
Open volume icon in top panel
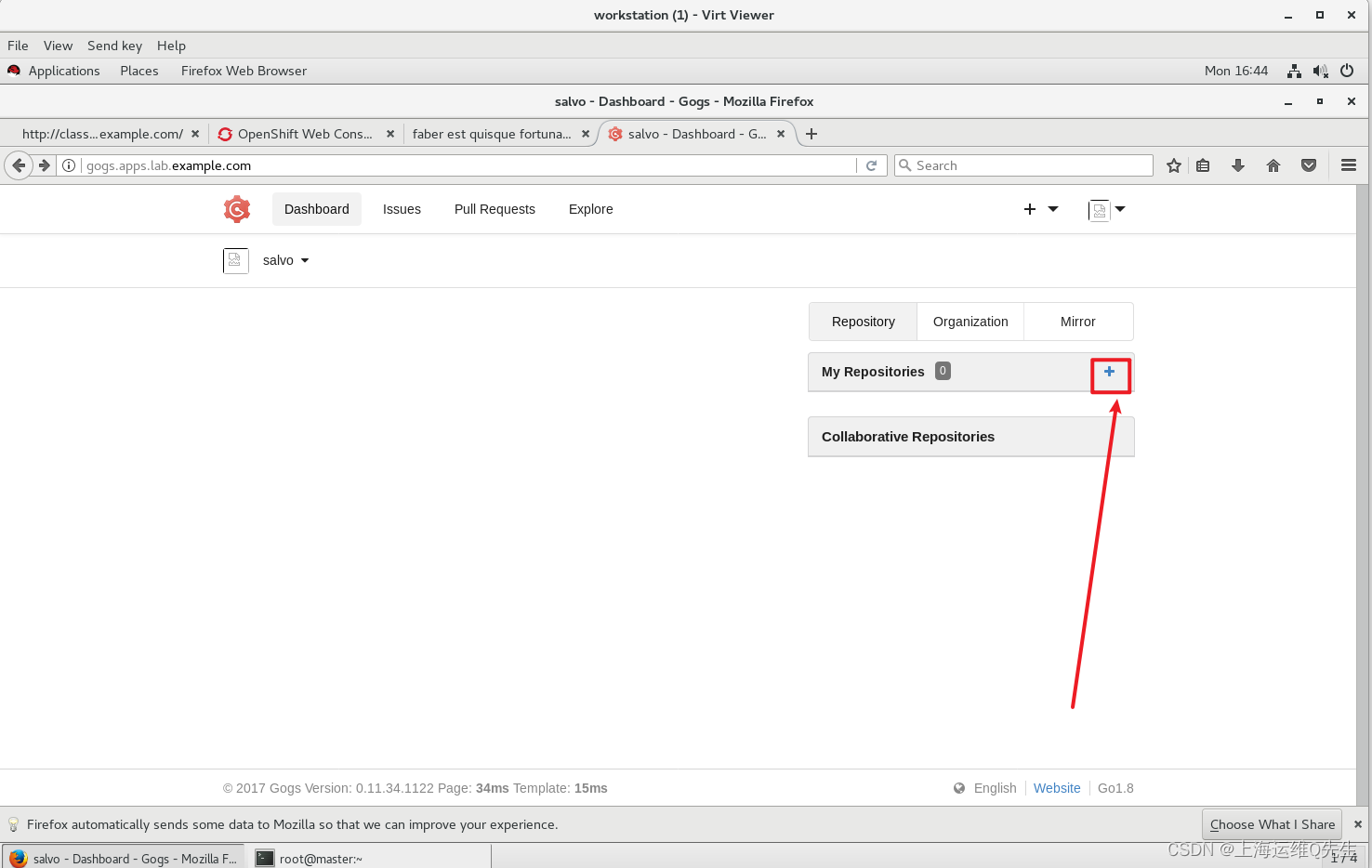[x=1320, y=71]
